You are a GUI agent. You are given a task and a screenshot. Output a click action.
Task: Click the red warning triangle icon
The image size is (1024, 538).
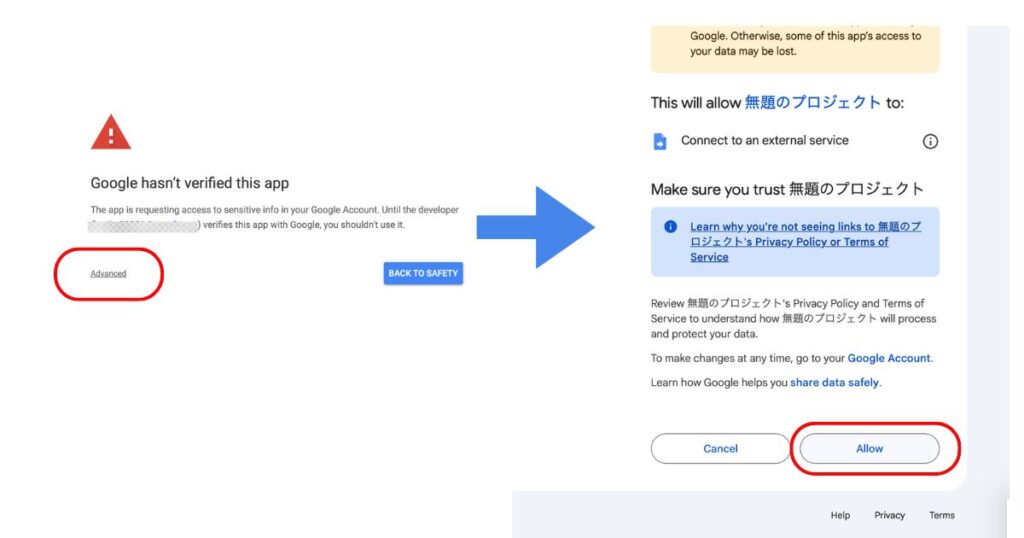(x=111, y=133)
